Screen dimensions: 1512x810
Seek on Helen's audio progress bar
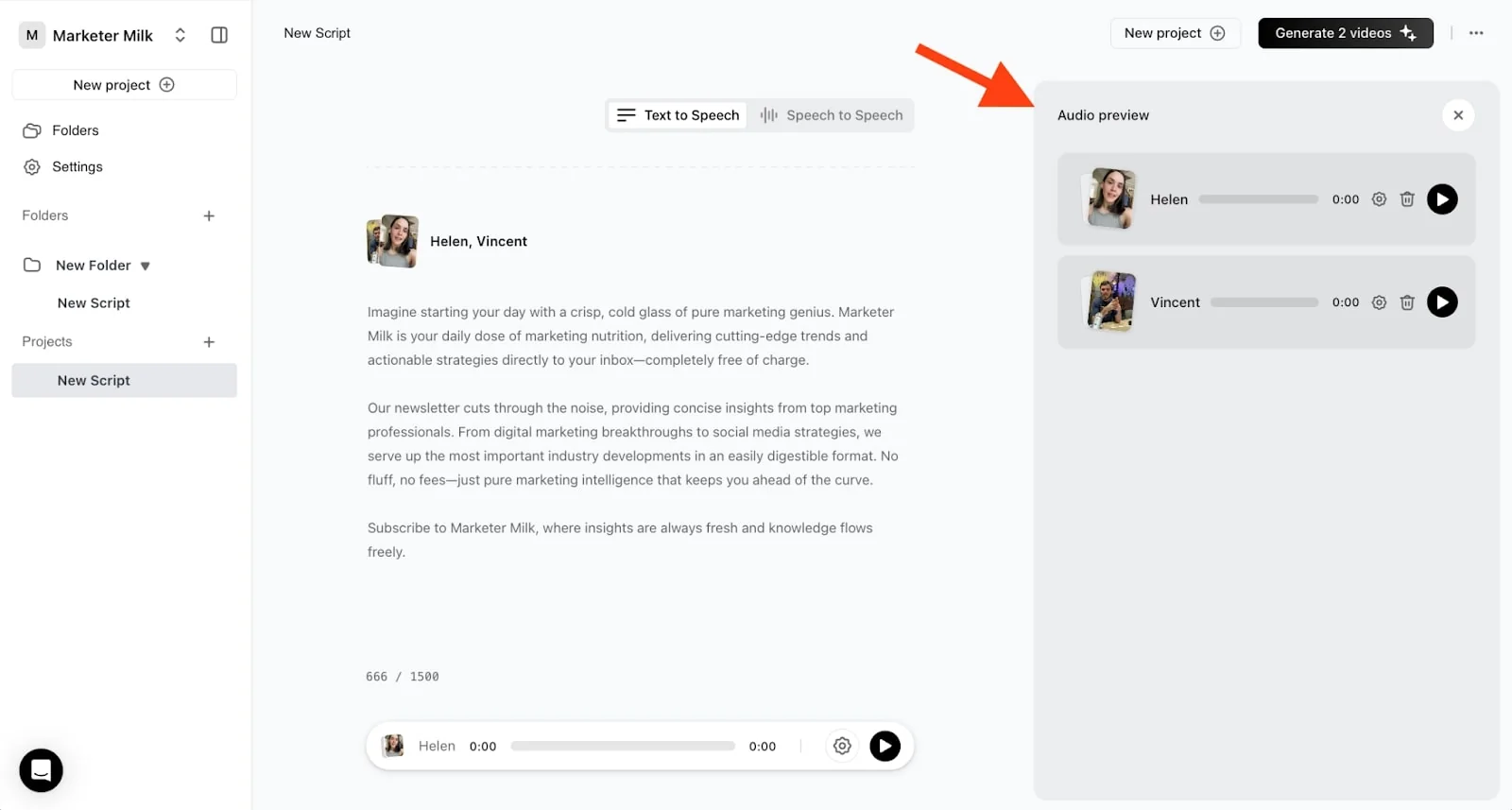click(1258, 199)
